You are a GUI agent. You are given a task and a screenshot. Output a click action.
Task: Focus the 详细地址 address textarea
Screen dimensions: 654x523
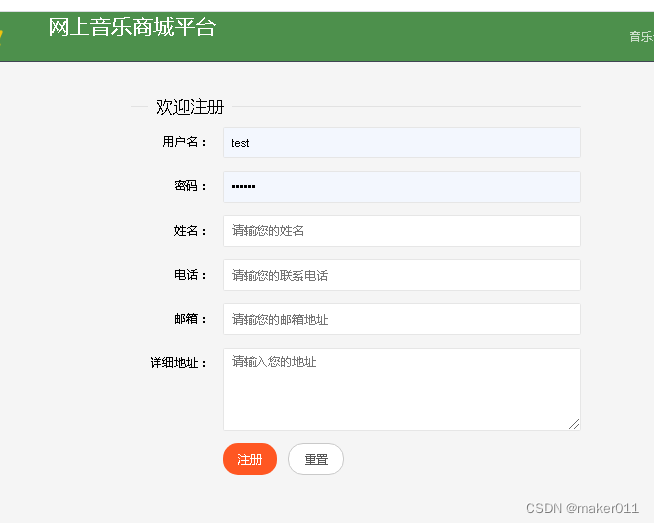coord(402,390)
